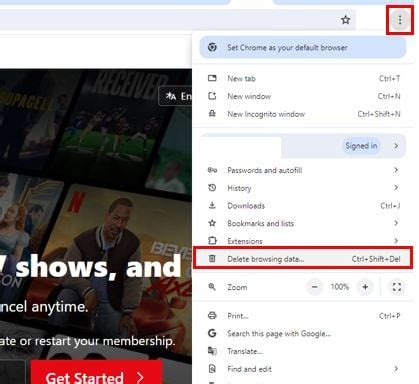Expand the Find and edit submenu arrow
The image size is (419, 384).
(x=396, y=369)
